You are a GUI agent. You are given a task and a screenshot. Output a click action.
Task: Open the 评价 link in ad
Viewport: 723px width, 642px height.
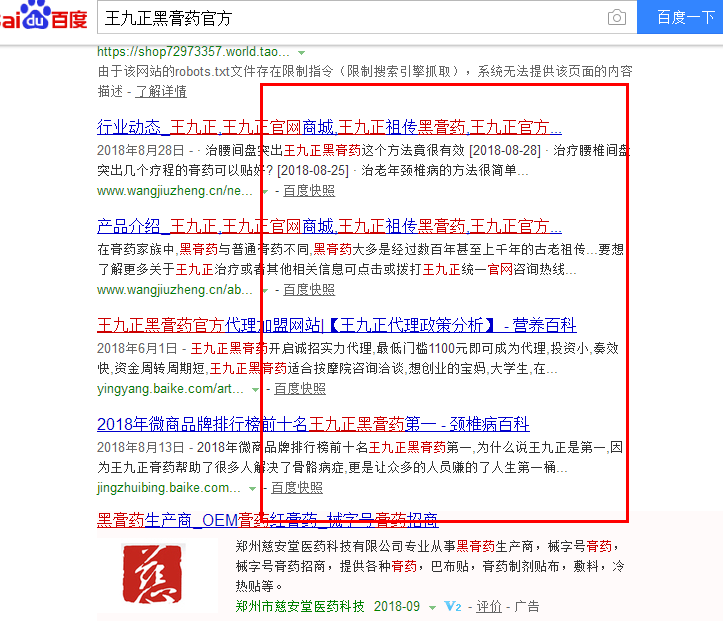point(489,606)
